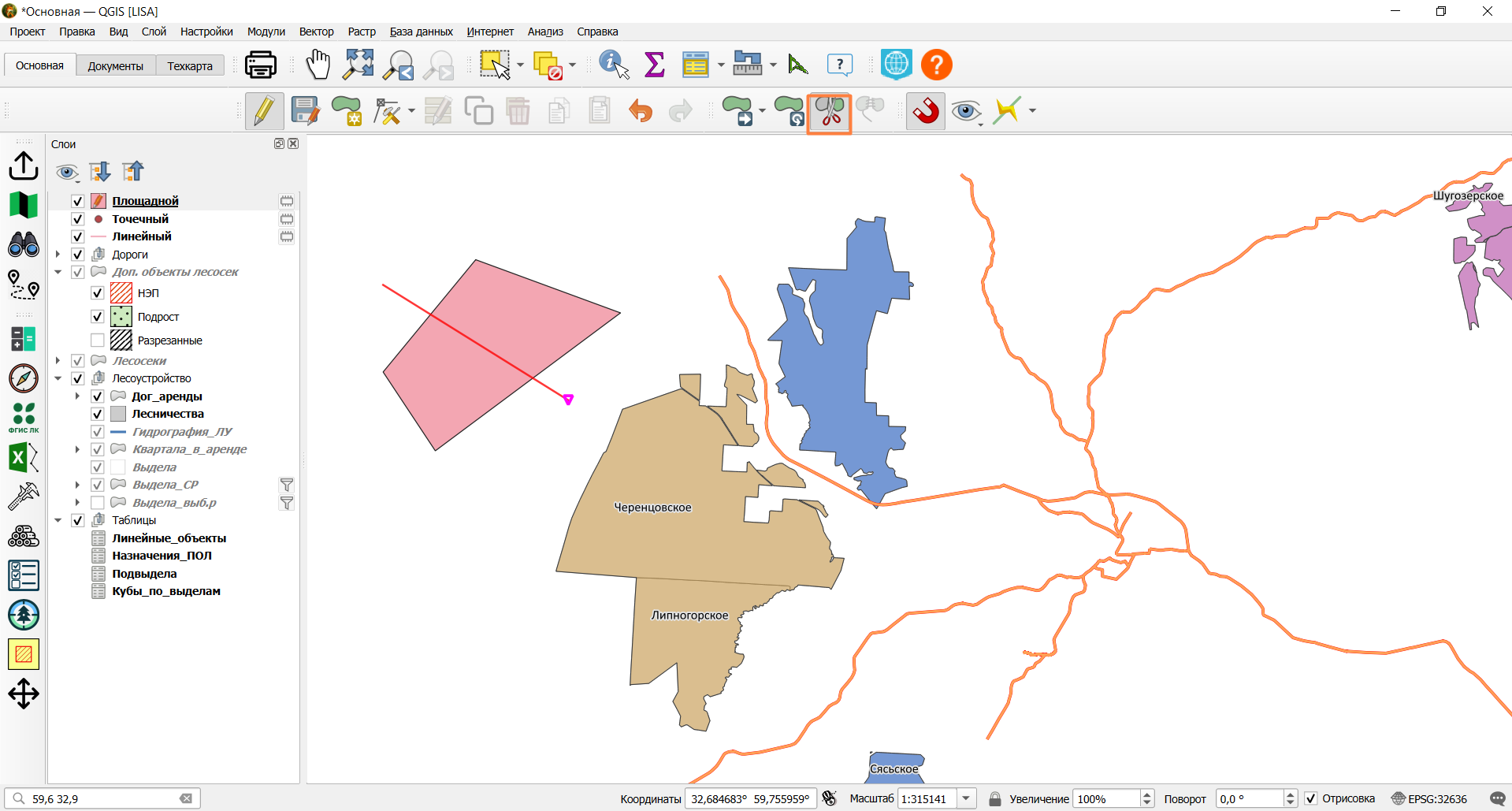Click the НЭП red hatched color swatch
The width and height of the screenshot is (1512, 811).
121,293
